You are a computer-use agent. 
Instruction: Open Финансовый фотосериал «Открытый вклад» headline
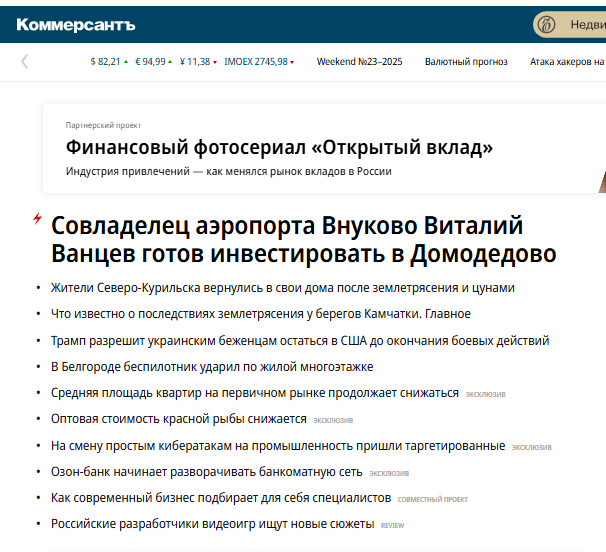point(279,147)
